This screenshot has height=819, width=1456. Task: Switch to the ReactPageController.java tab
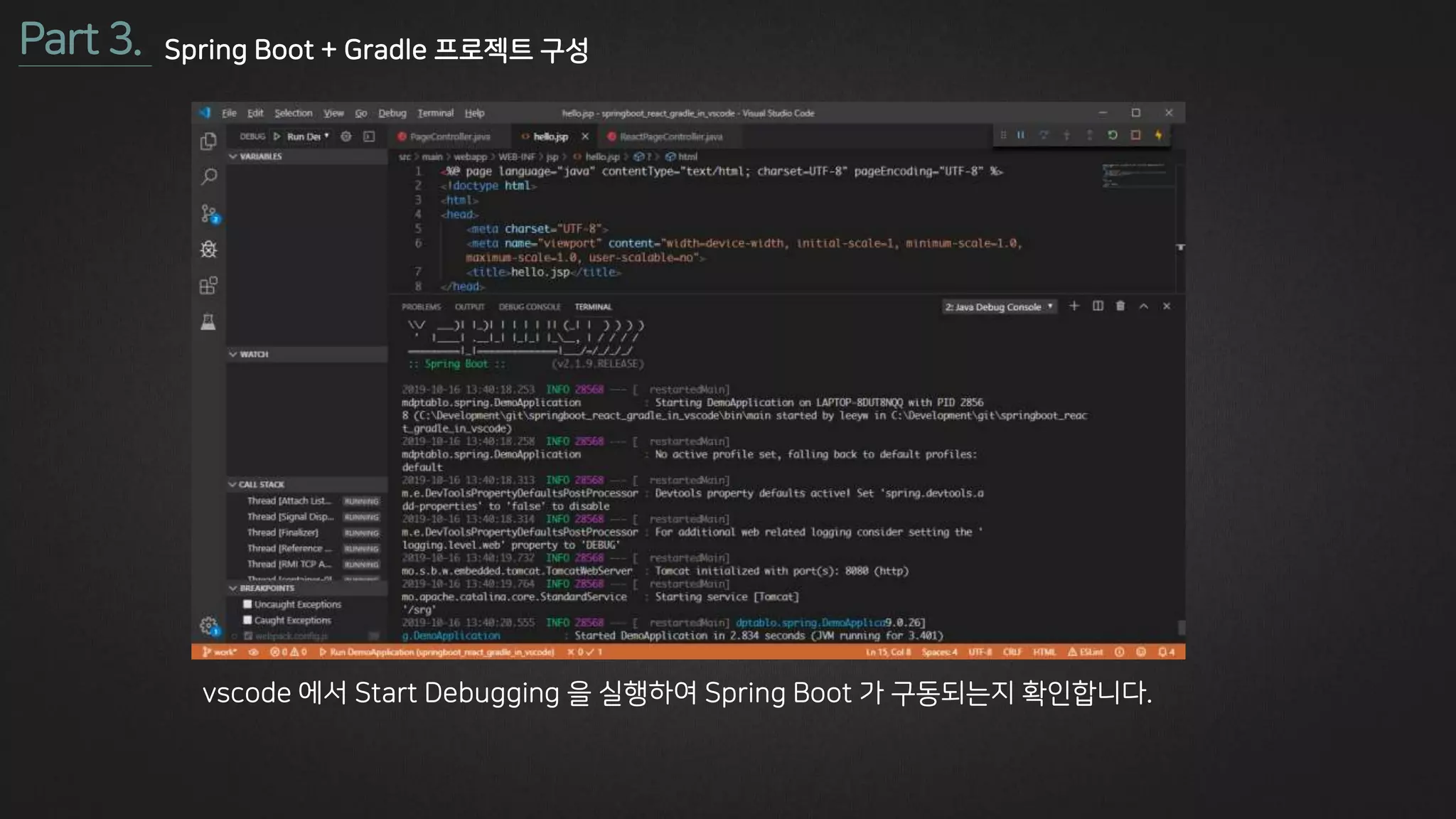click(x=670, y=136)
